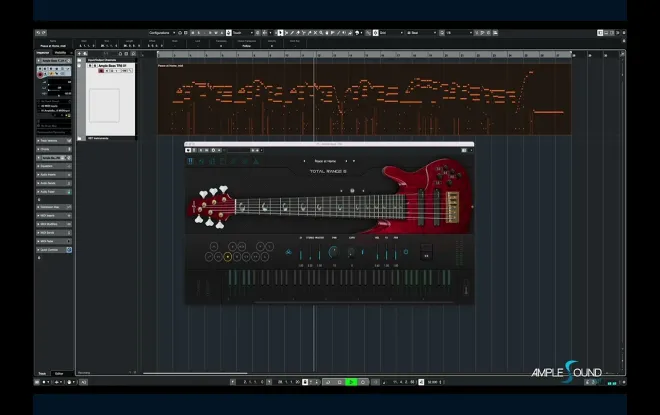Image resolution: width=660 pixels, height=415 pixels.
Task: Adjust the Pan knob in Ample Bass
Action: (333, 252)
